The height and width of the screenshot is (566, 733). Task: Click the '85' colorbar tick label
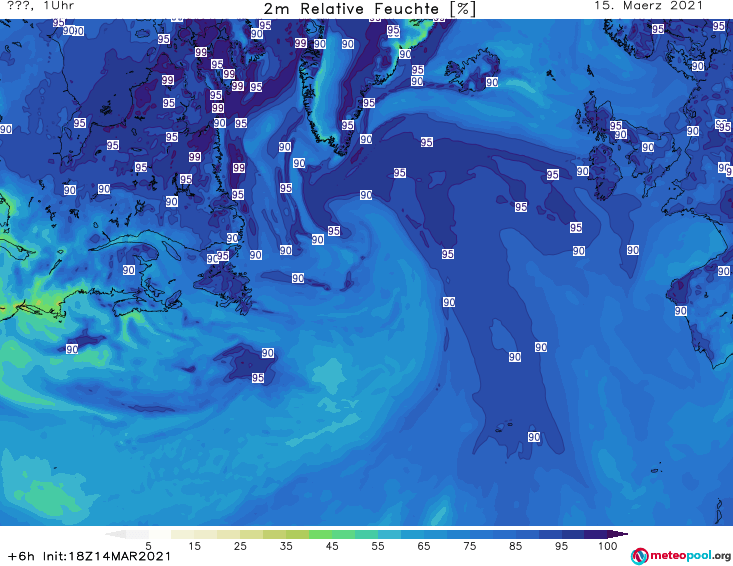(516, 546)
